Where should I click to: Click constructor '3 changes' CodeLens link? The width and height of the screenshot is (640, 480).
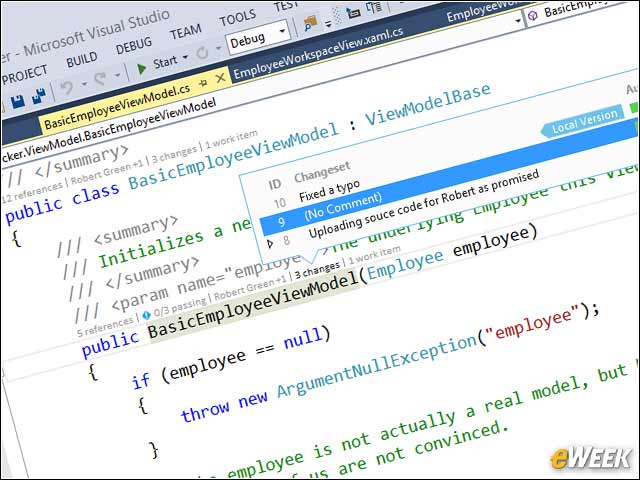(317, 270)
